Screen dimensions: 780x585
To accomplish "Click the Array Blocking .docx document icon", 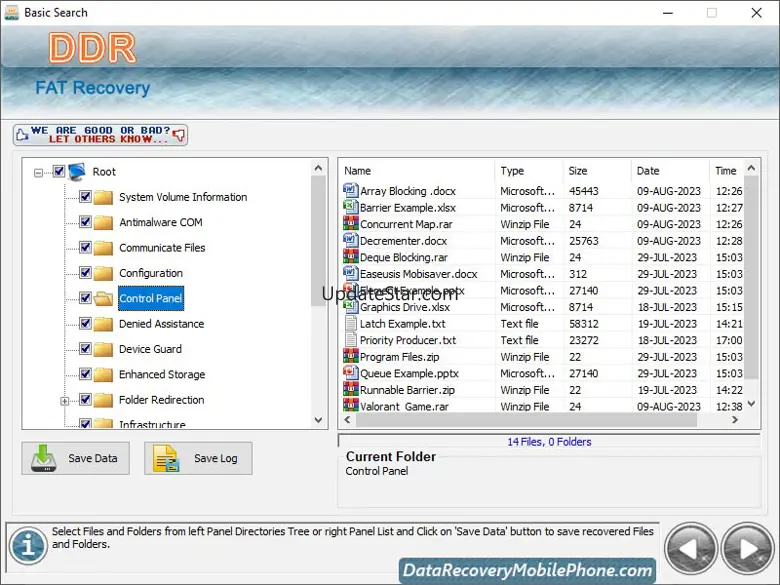I will 350,191.
